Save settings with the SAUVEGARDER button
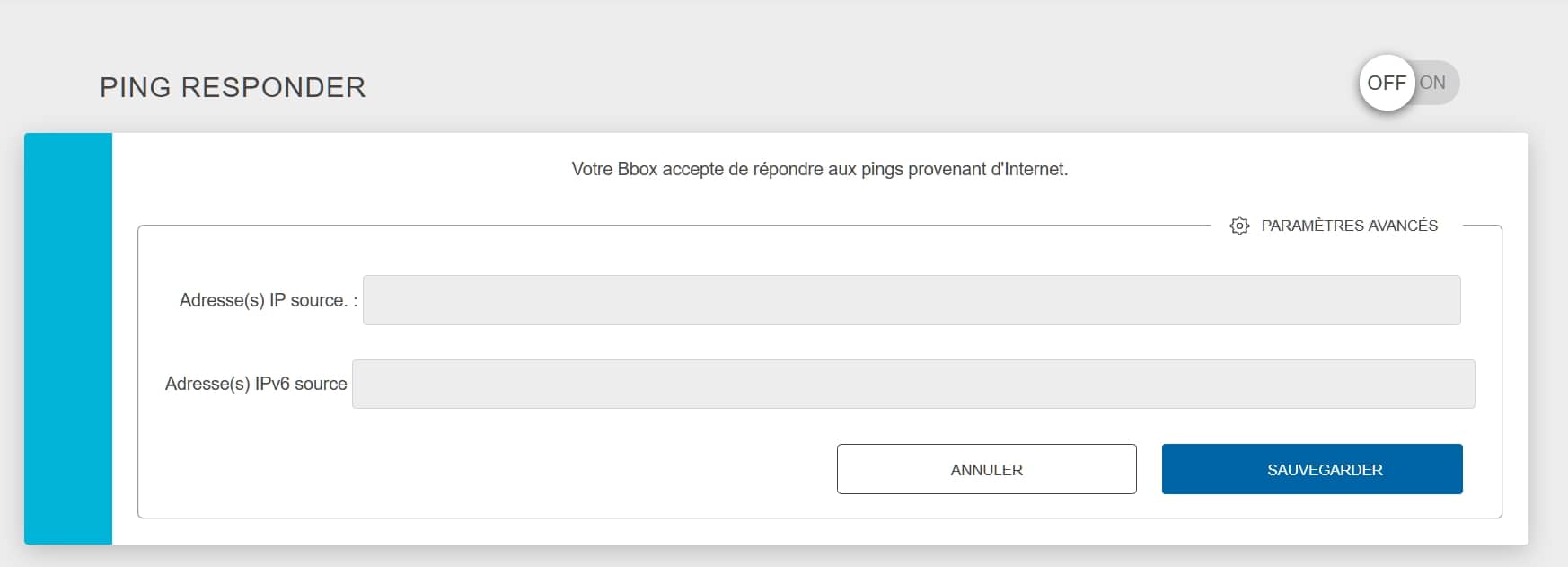The height and width of the screenshot is (567, 1568). click(1311, 469)
